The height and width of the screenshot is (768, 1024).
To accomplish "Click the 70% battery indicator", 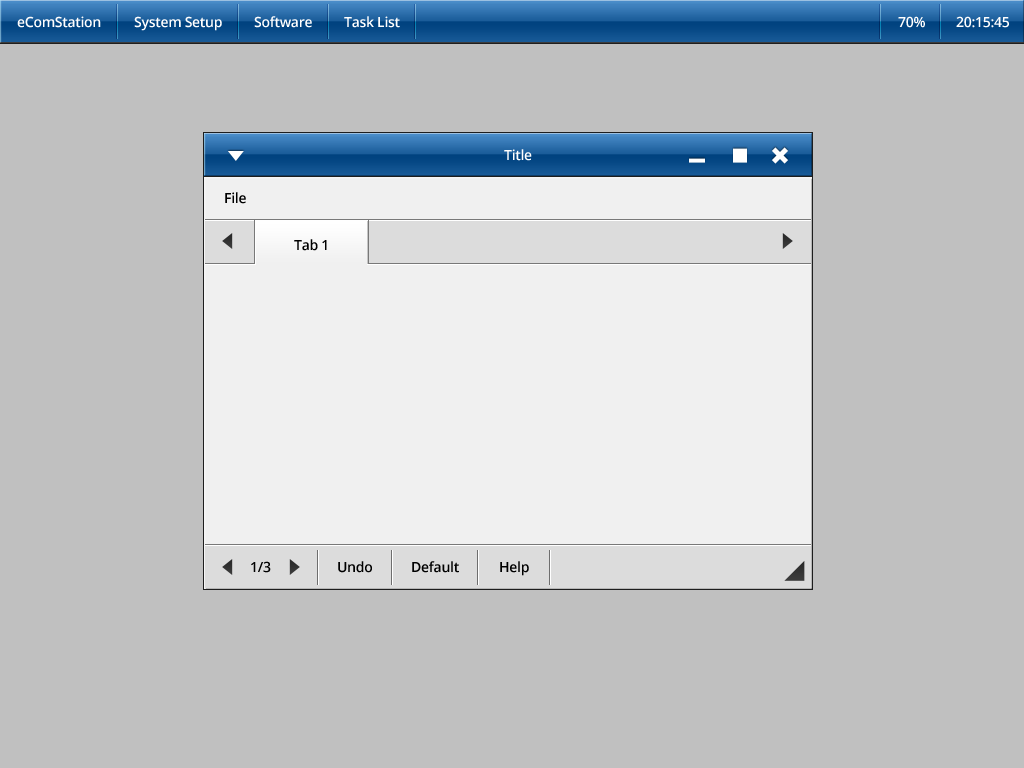I will [911, 22].
